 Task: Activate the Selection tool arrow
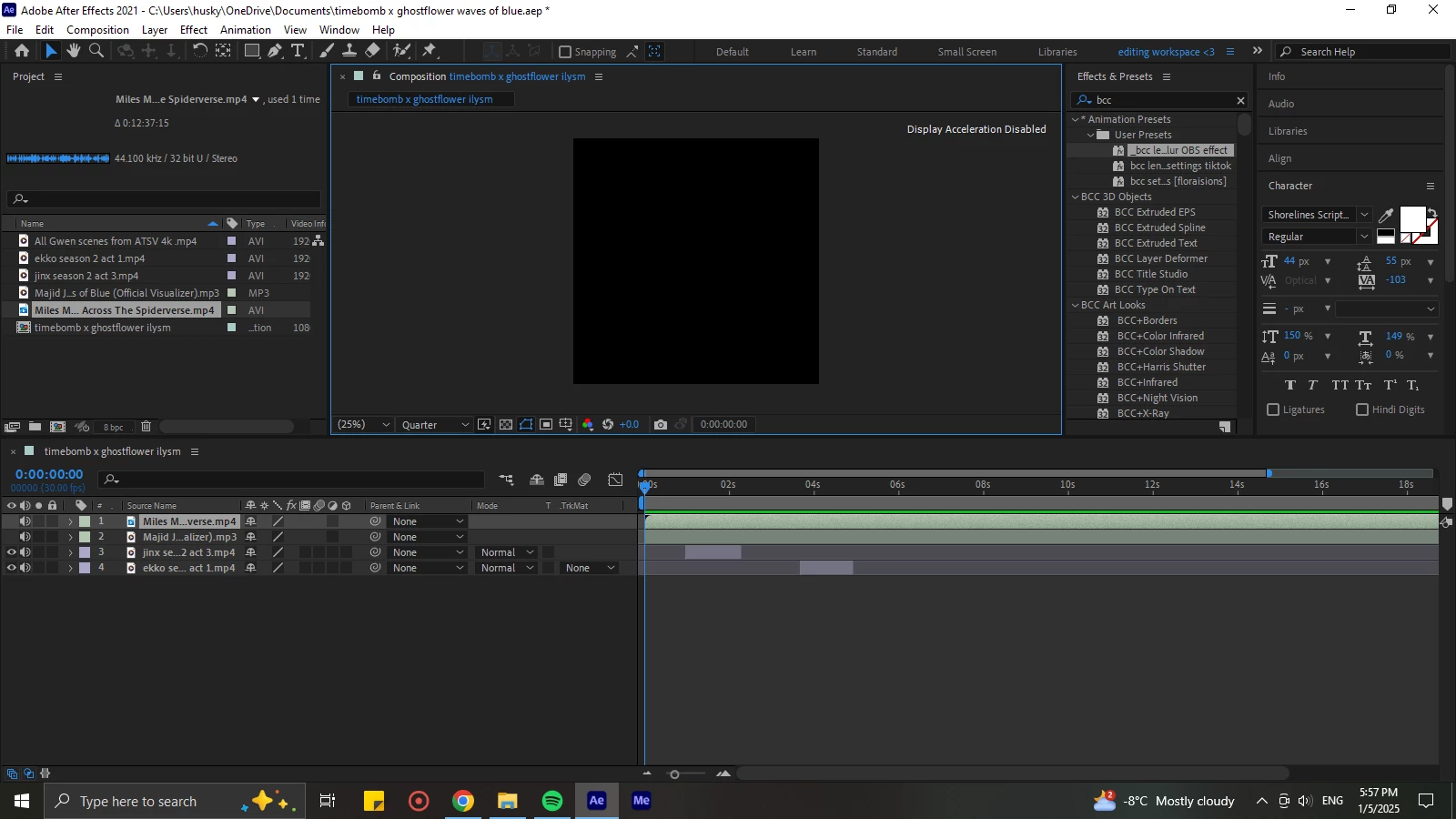coord(51,51)
